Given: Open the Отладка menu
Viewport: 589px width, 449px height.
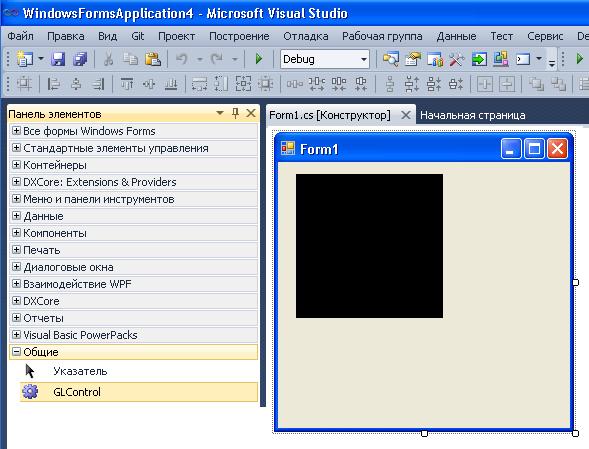Looking at the screenshot, I should [x=305, y=36].
